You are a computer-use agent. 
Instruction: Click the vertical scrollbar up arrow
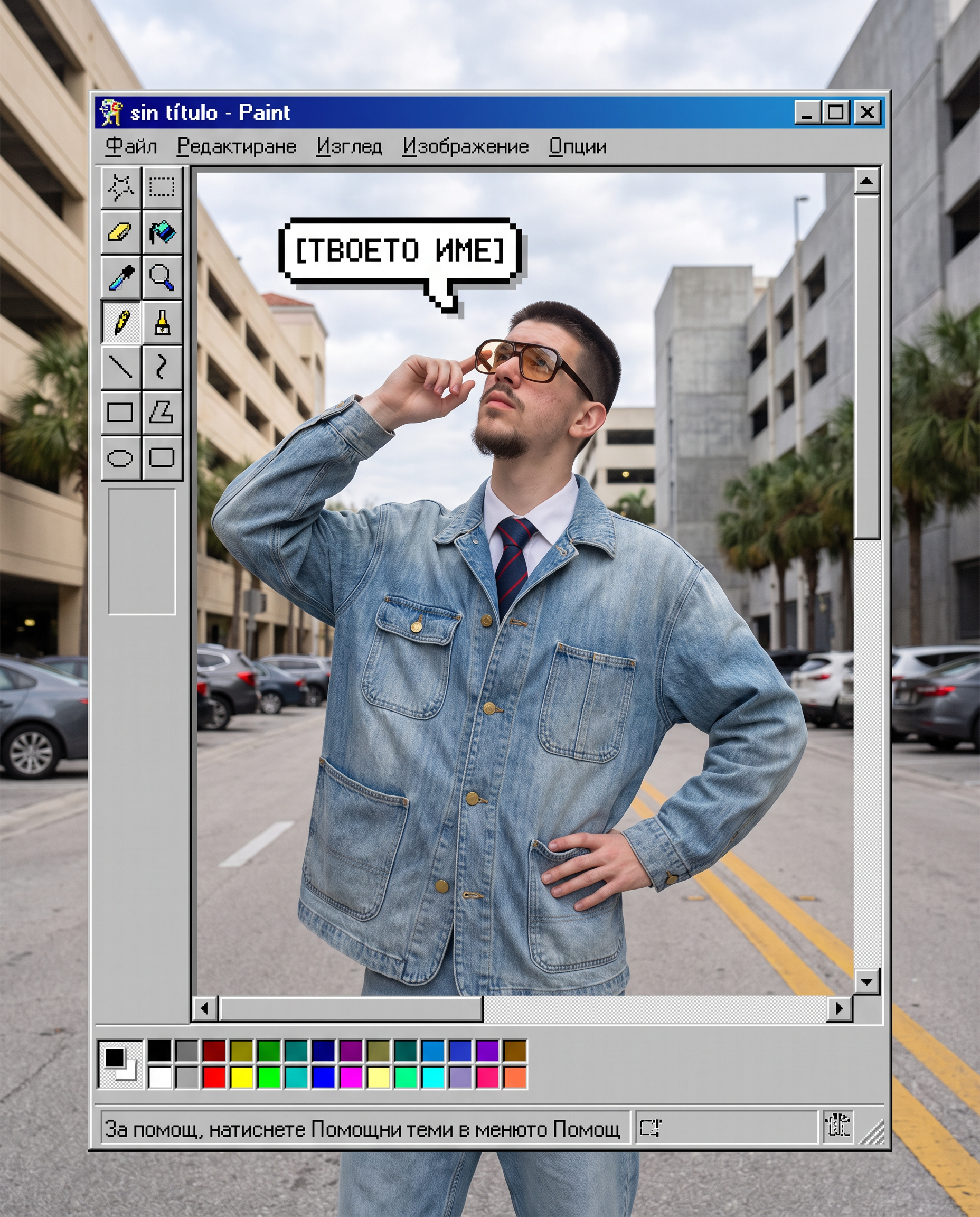[866, 181]
